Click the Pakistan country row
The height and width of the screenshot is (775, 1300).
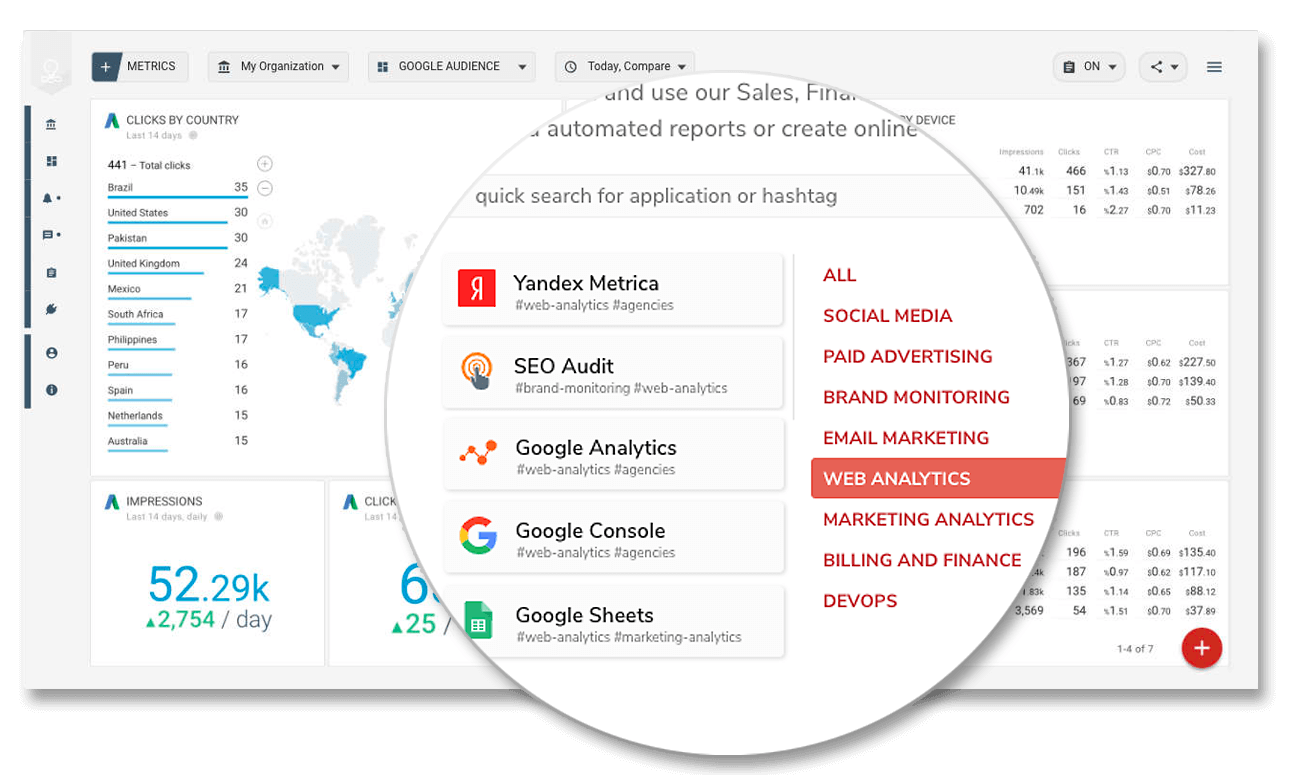(178, 239)
